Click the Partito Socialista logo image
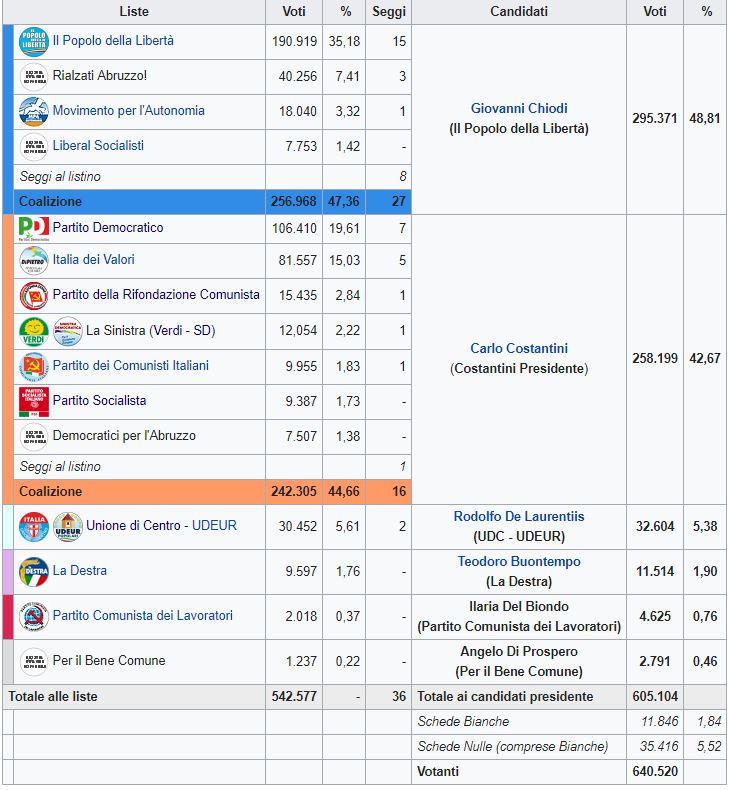 [x=34, y=401]
